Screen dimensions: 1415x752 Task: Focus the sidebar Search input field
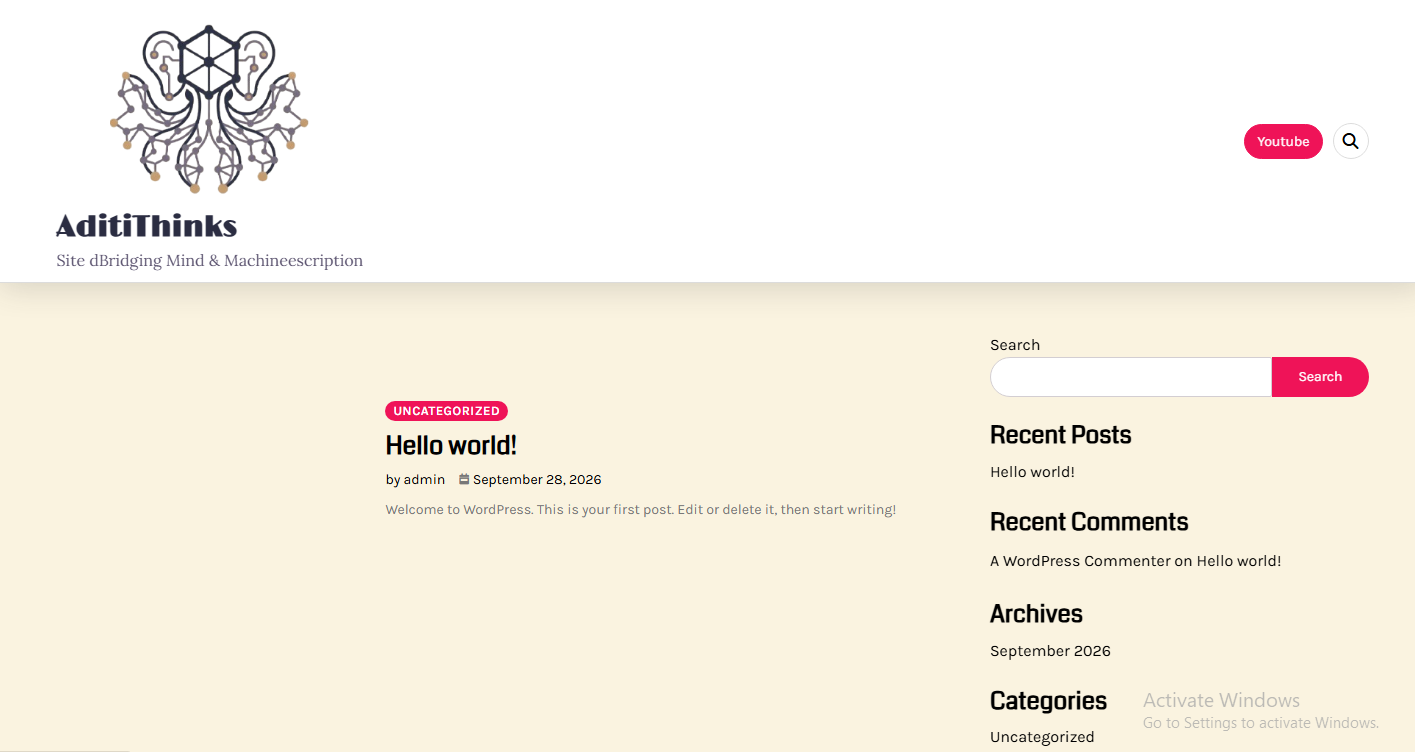(x=1131, y=377)
